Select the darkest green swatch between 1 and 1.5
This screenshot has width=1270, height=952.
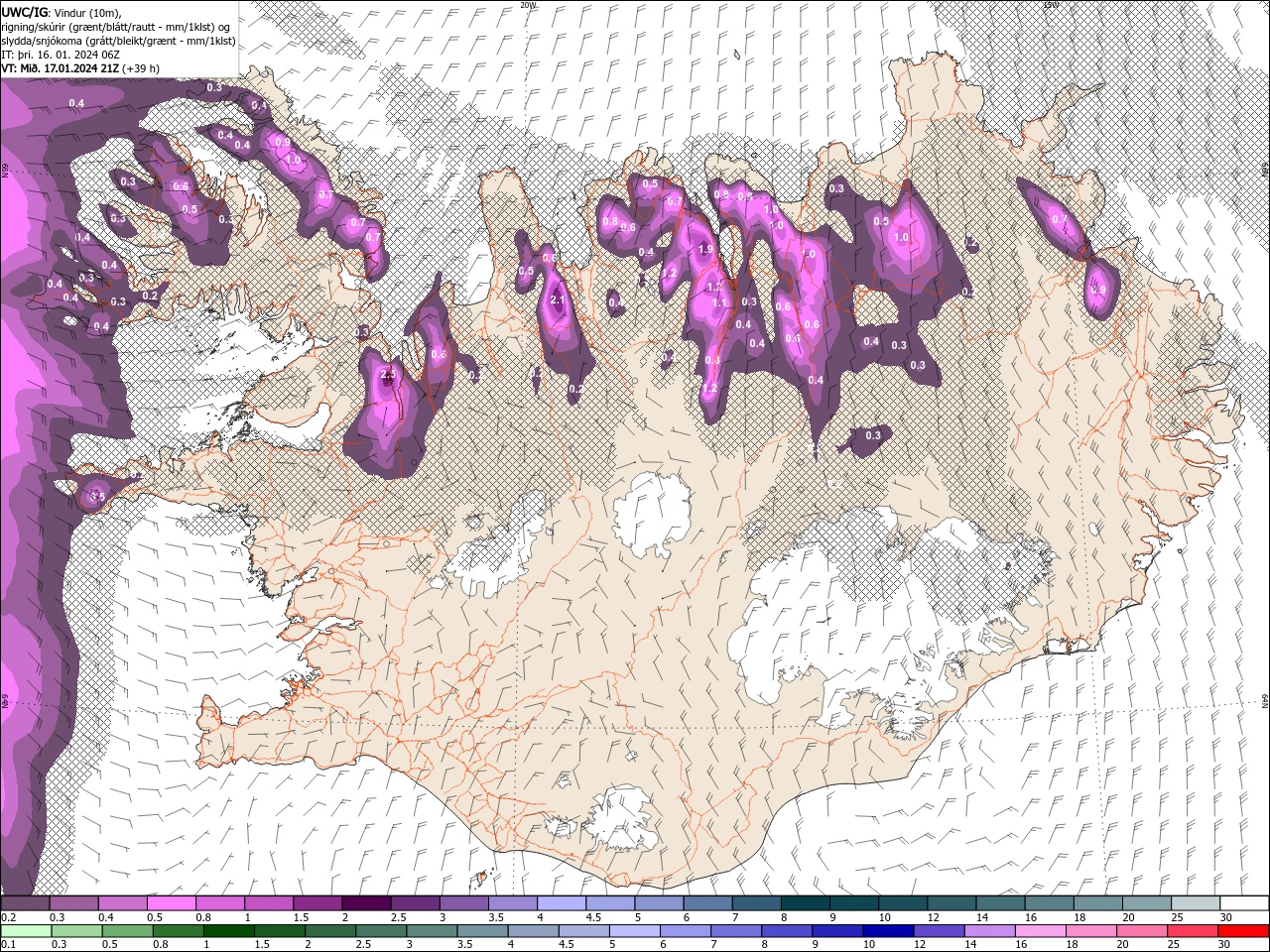[x=227, y=931]
